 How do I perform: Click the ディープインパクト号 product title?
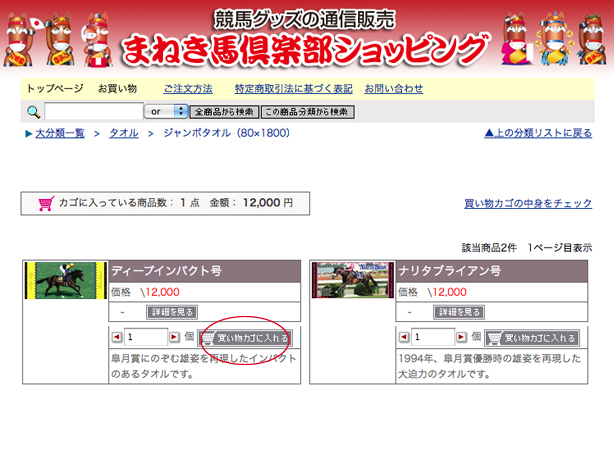166,271
